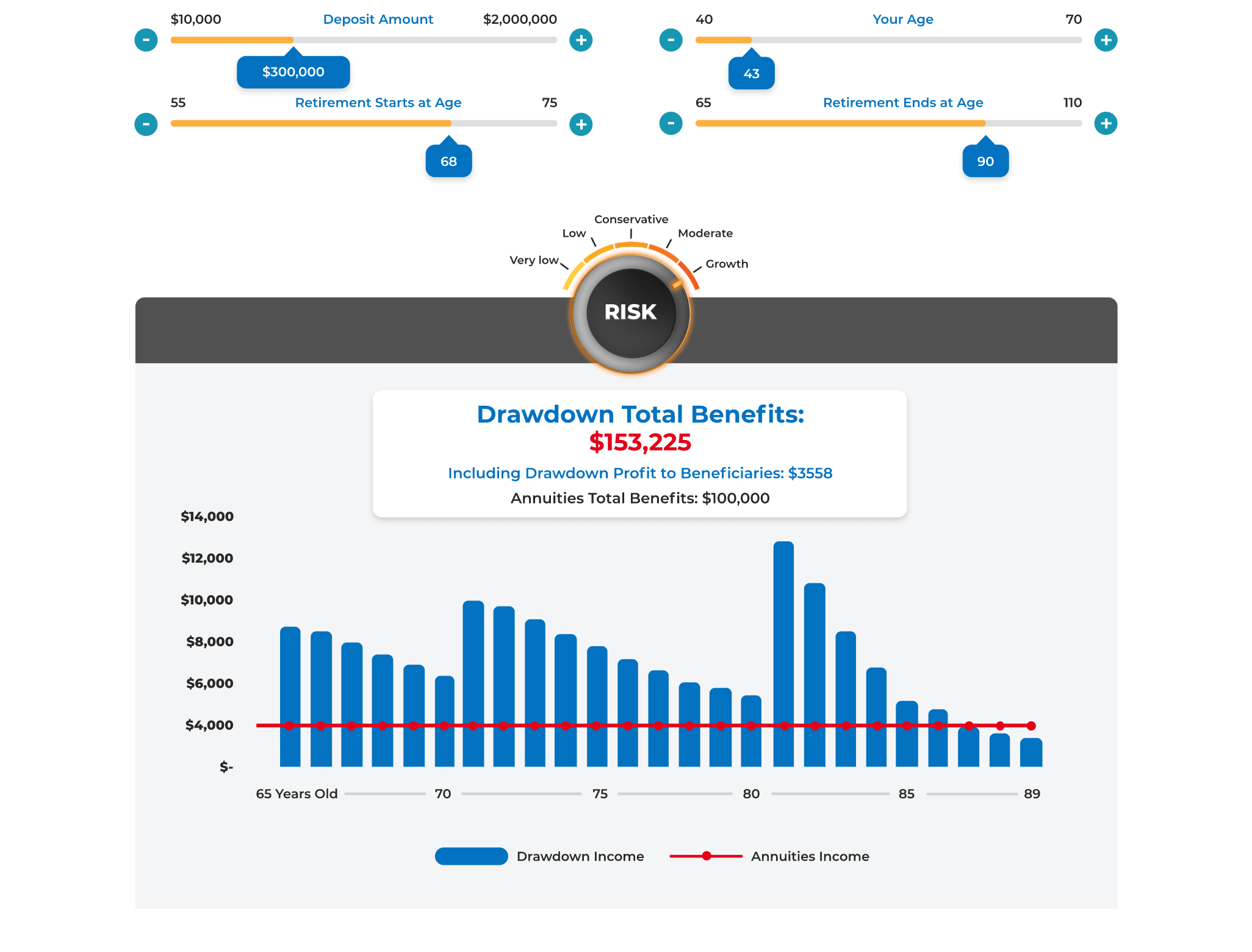
Task: Click the tallest drawdown bar after 80
Action: point(783,654)
